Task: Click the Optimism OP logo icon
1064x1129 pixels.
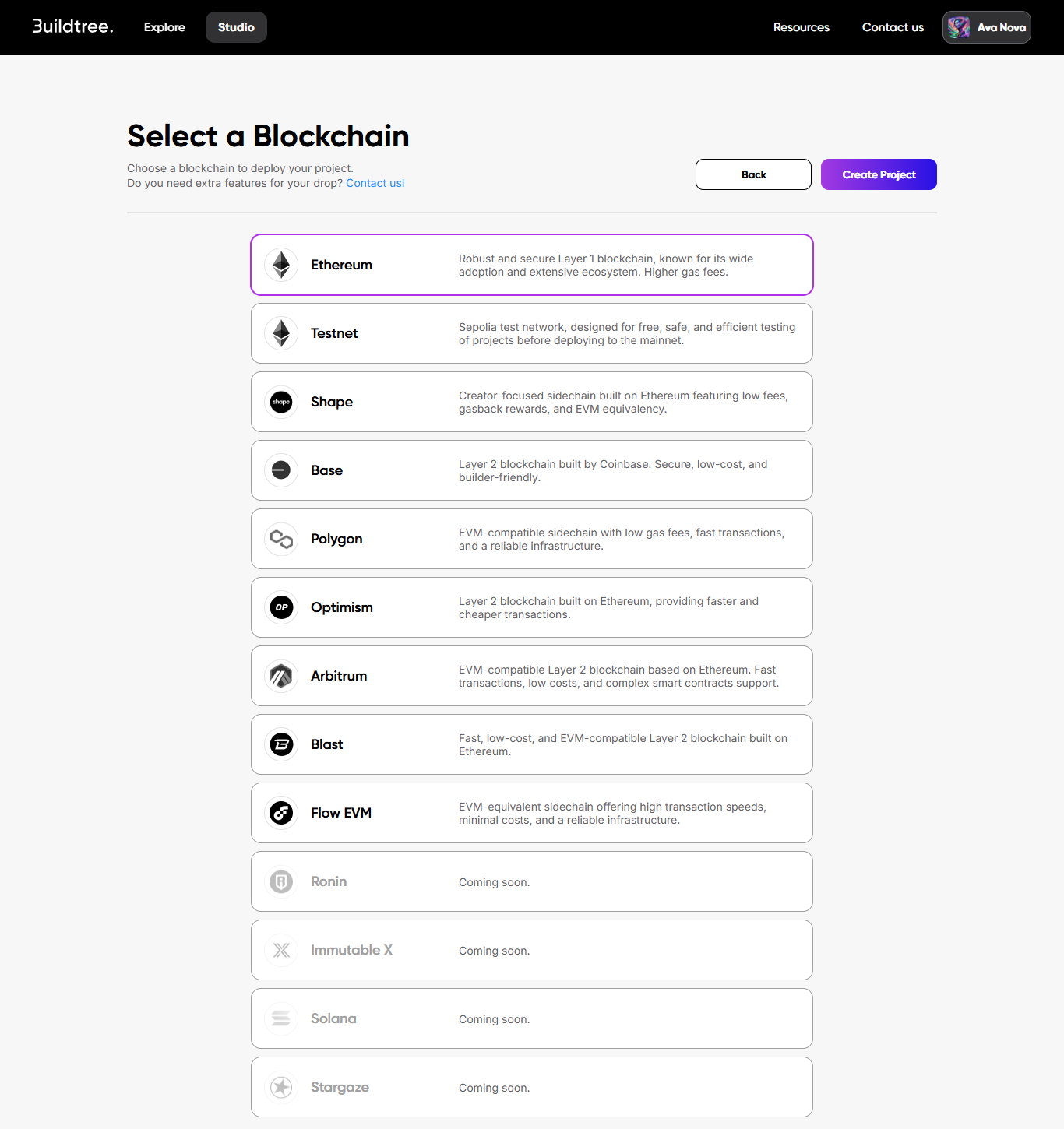Action: pyautogui.click(x=281, y=607)
